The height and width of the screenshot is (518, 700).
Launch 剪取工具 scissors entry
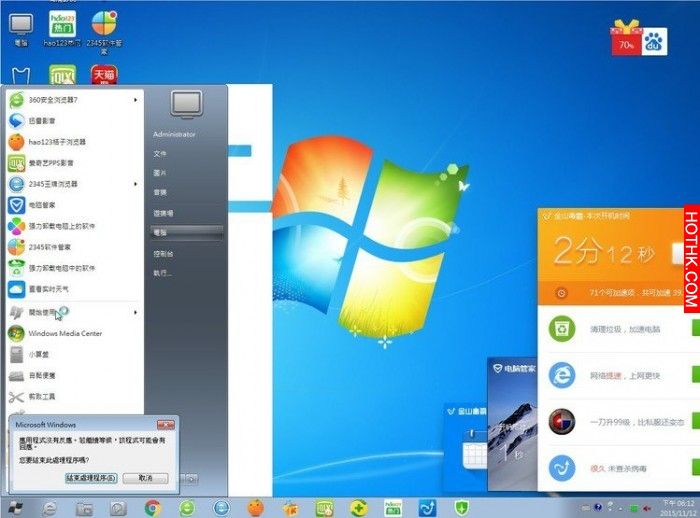[74, 397]
